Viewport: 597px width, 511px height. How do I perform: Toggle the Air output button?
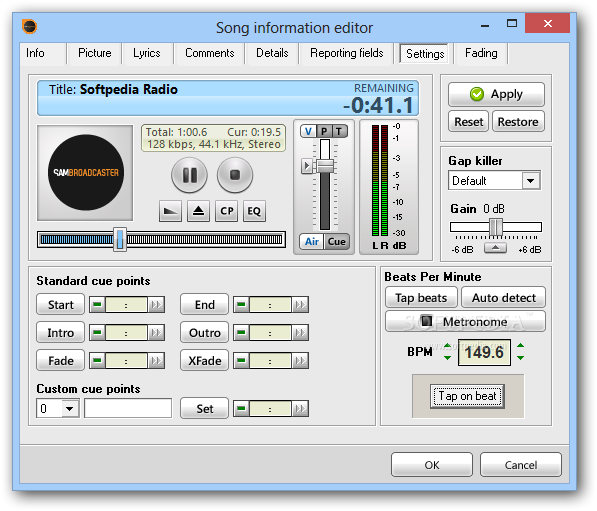(x=312, y=241)
